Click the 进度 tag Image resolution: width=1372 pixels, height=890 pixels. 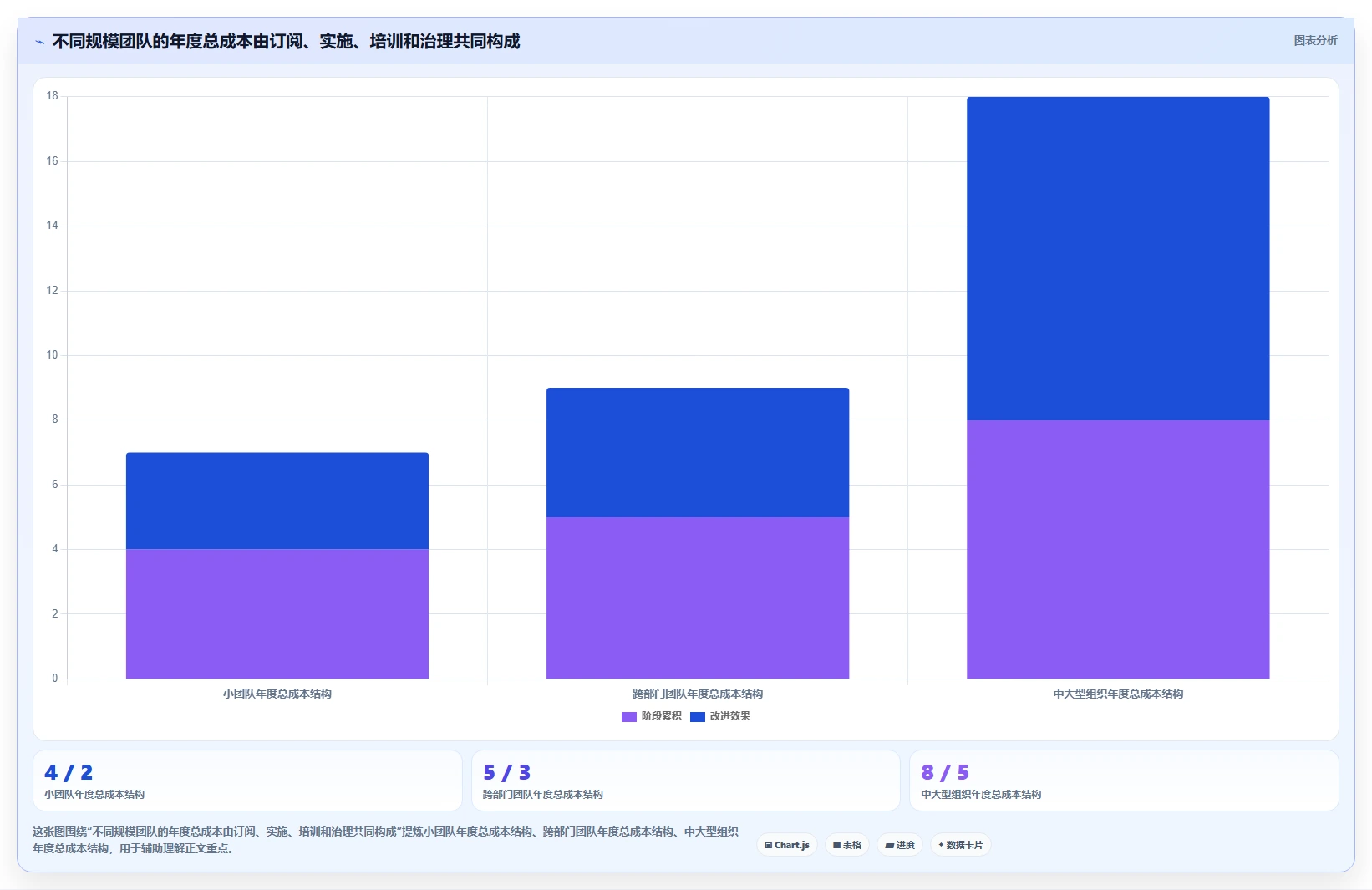[x=900, y=845]
